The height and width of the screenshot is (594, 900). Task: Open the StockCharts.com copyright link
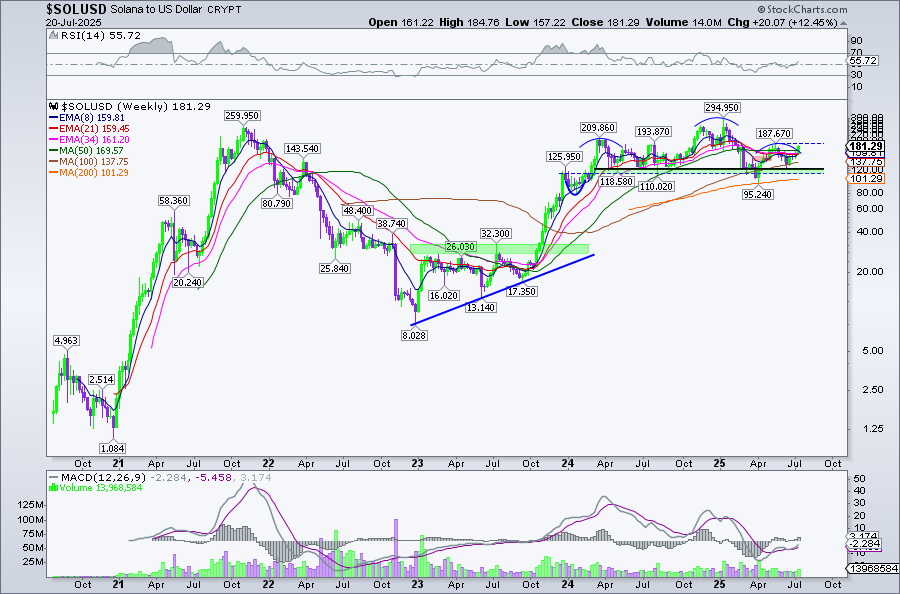click(802, 9)
